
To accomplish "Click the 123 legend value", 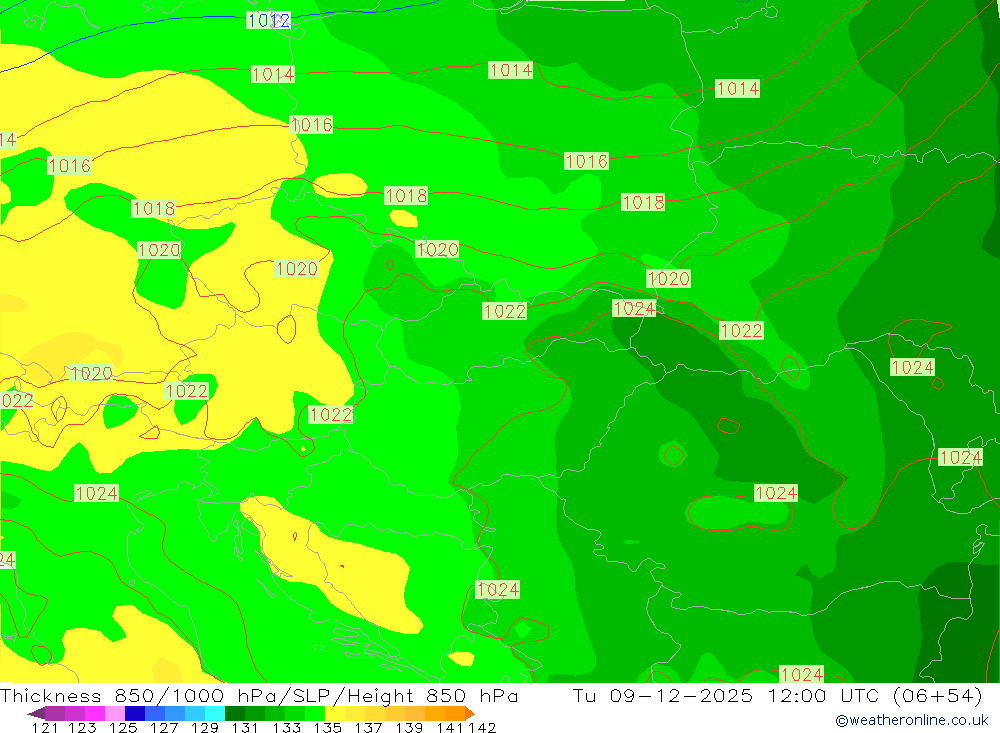I will point(82,727).
